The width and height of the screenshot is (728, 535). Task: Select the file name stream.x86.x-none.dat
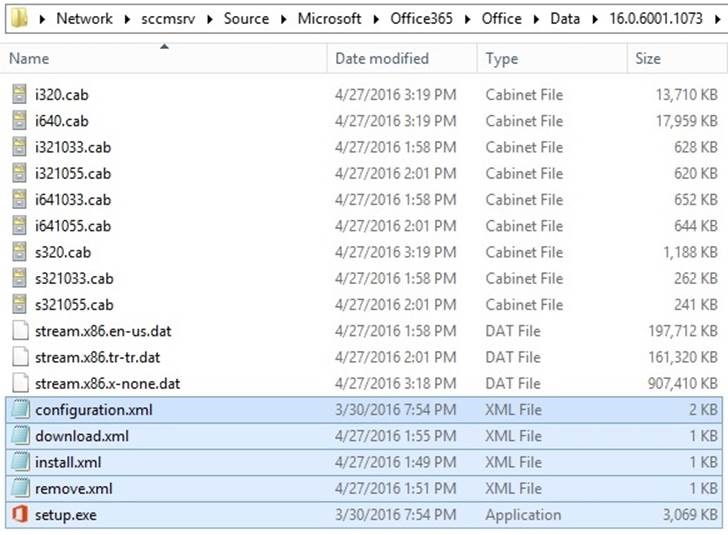click(107, 384)
